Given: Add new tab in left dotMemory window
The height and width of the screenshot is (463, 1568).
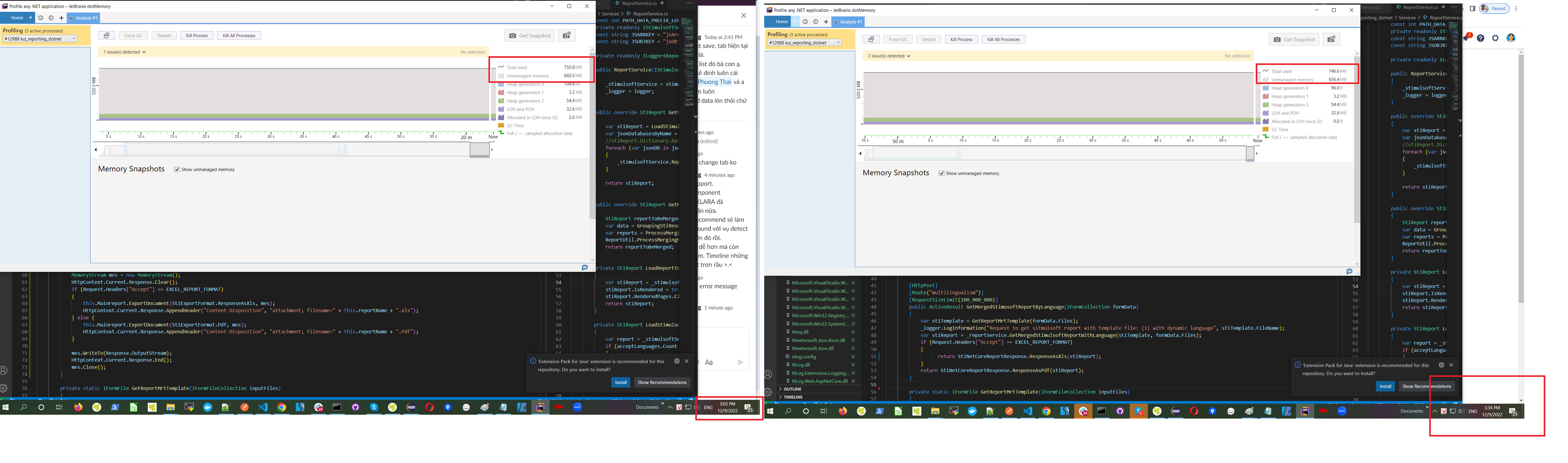Looking at the screenshot, I should [x=61, y=18].
